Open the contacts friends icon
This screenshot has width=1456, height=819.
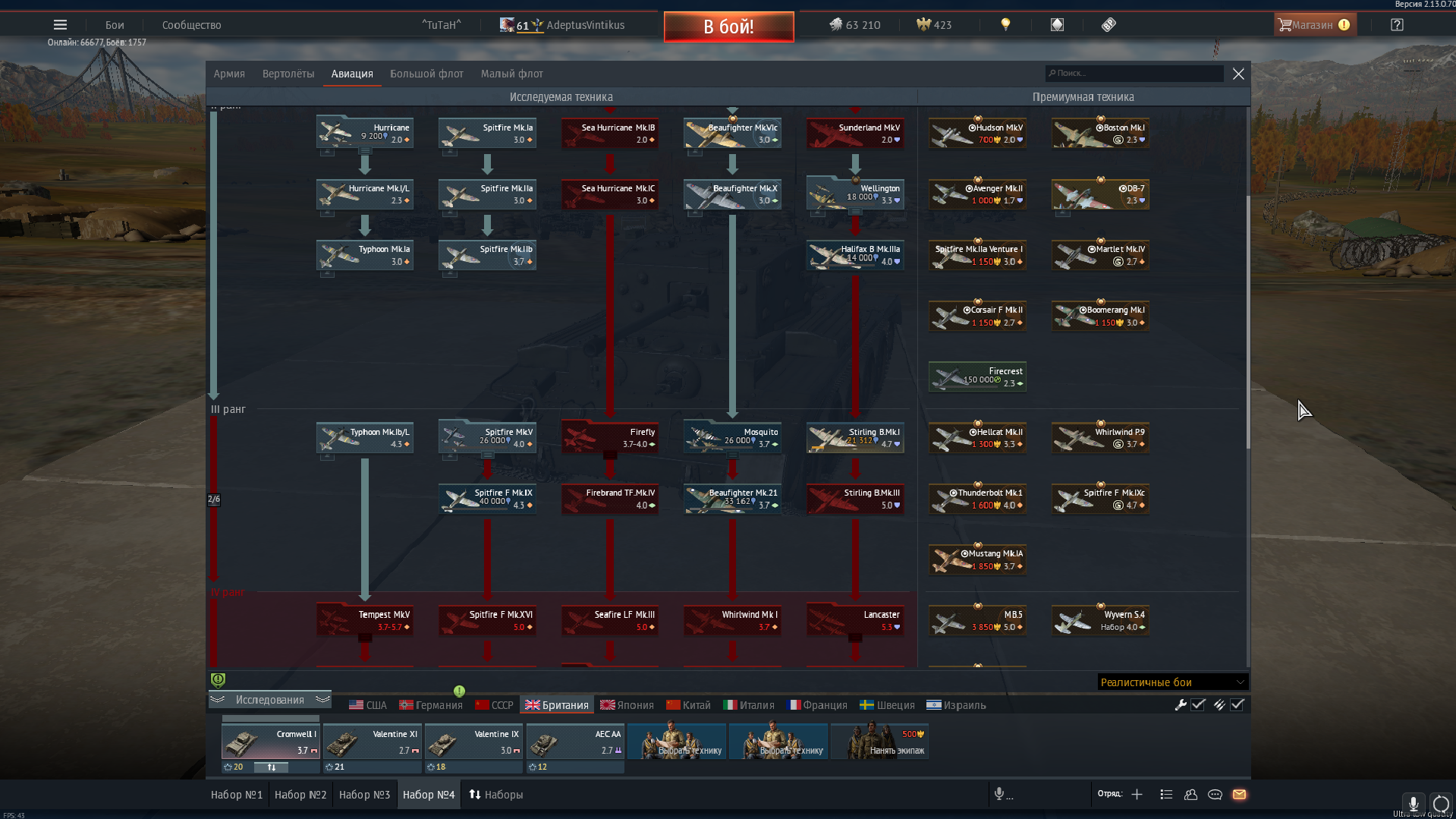[1190, 794]
